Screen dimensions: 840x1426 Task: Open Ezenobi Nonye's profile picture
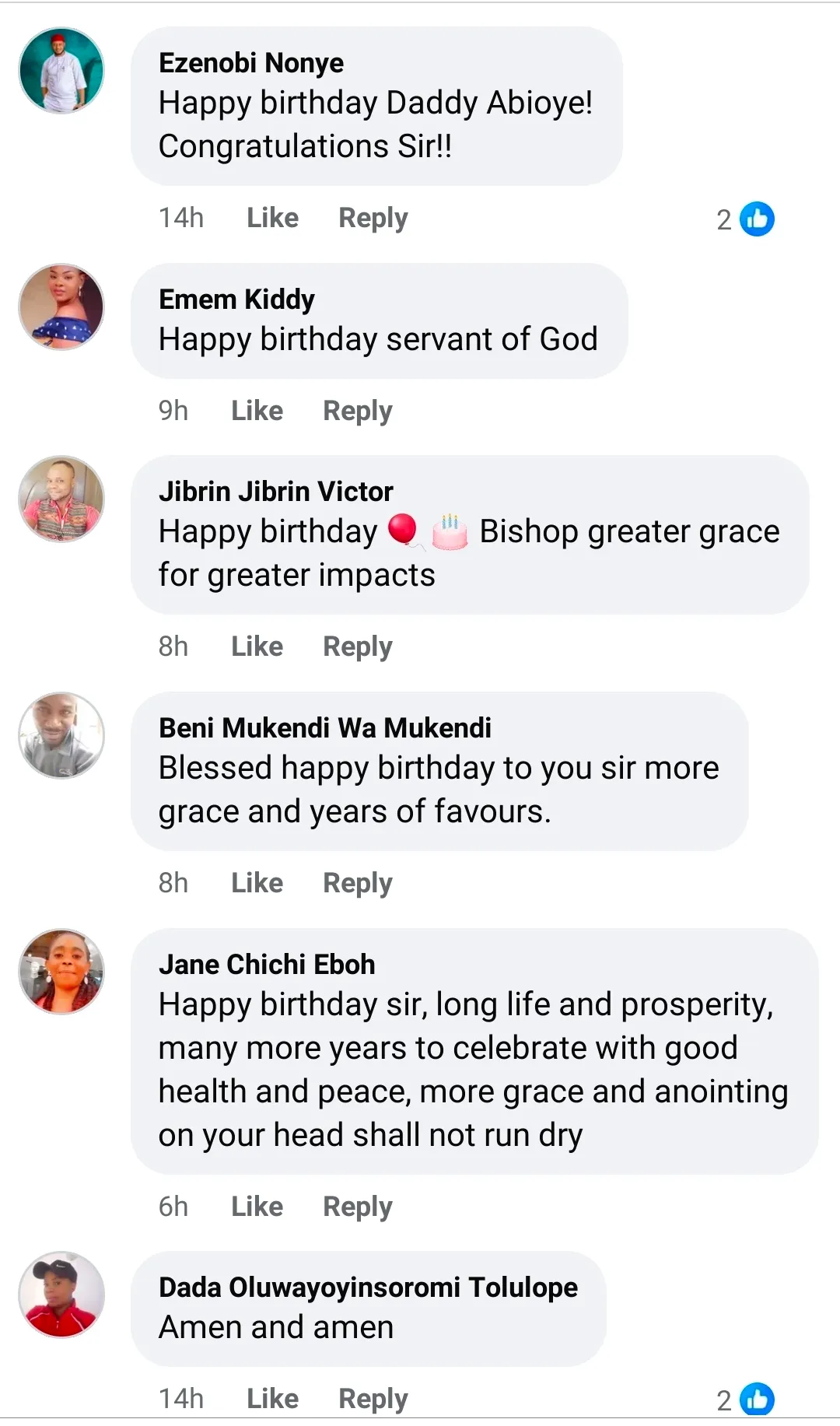(61, 71)
